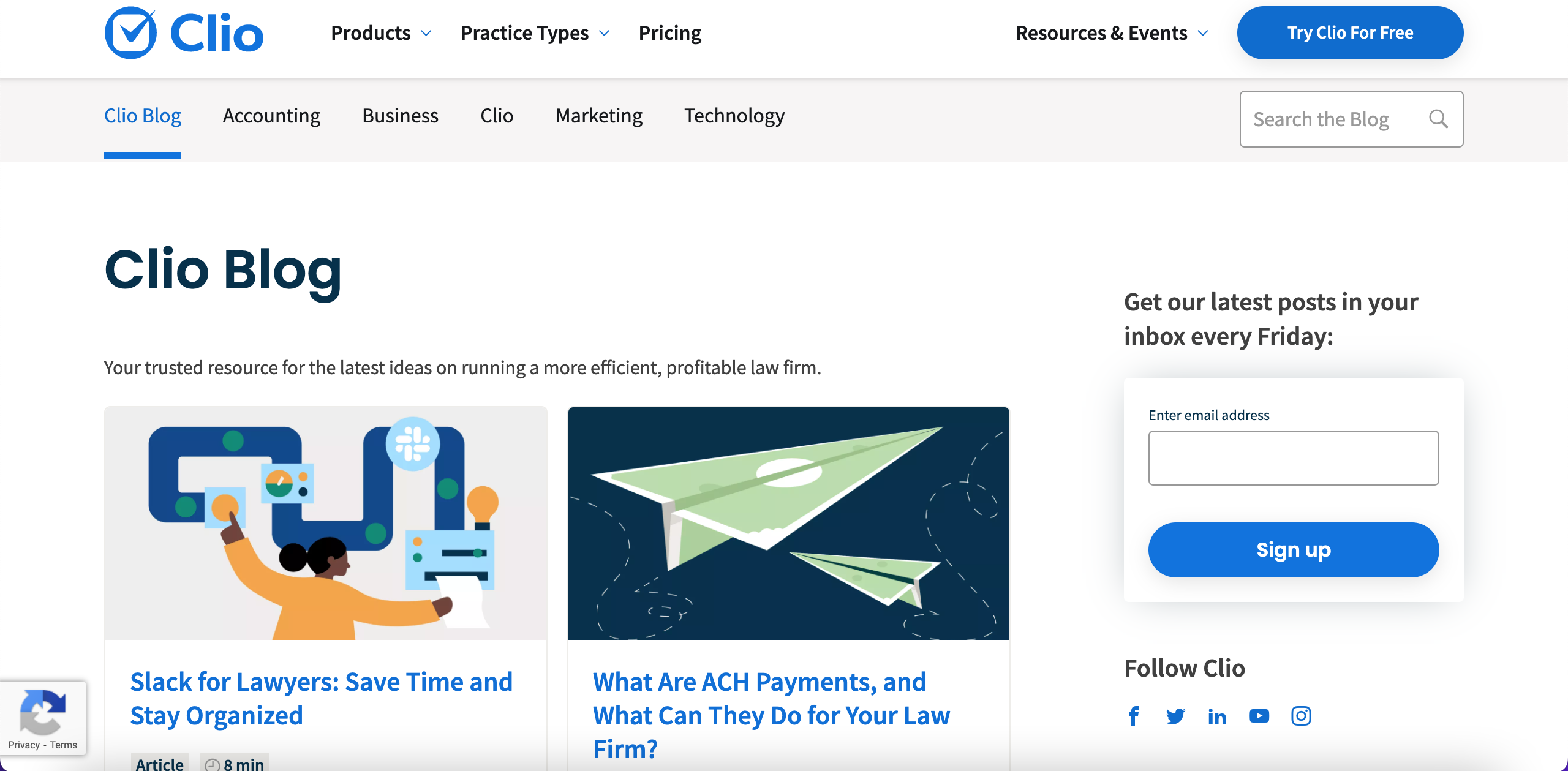1568x771 pixels.
Task: Switch to the Business category
Action: (x=401, y=116)
